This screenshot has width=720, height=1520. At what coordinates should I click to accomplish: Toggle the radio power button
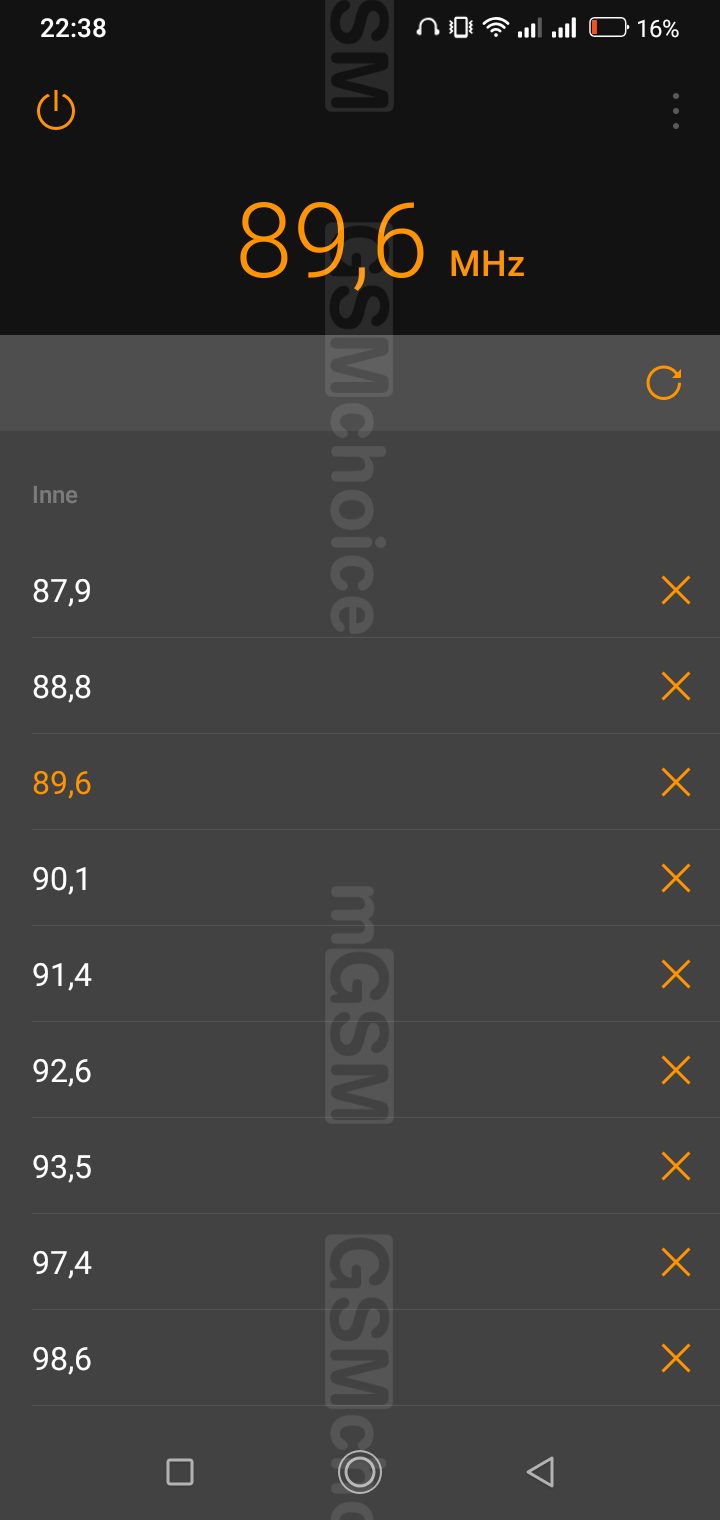pyautogui.click(x=56, y=110)
